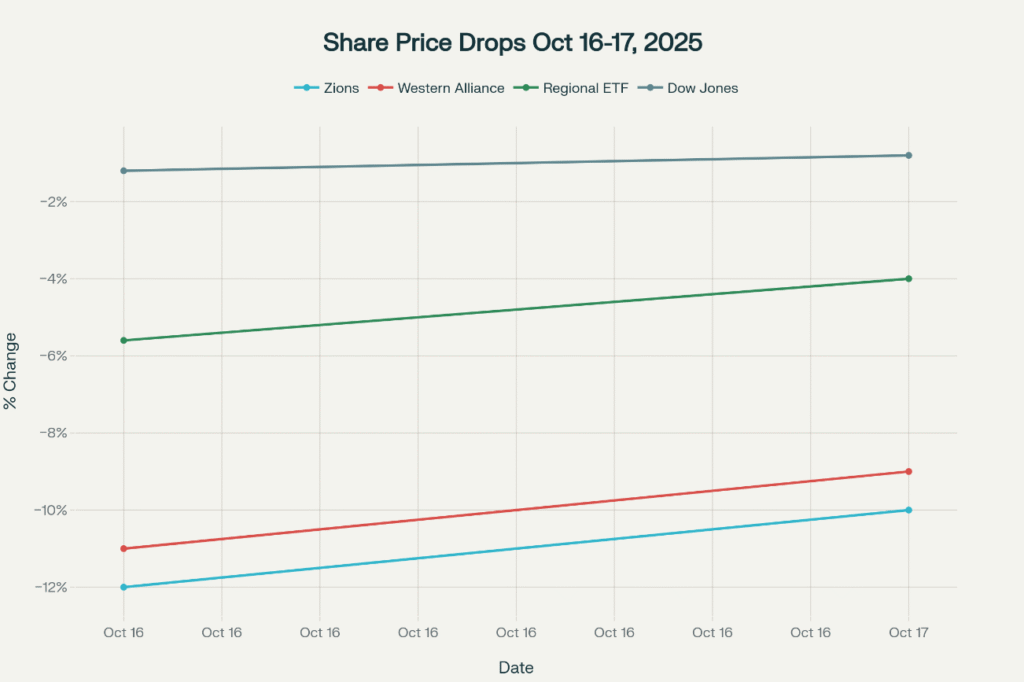Click Western Alliance starting point at −11%
1024x682 pixels.
coord(124,549)
